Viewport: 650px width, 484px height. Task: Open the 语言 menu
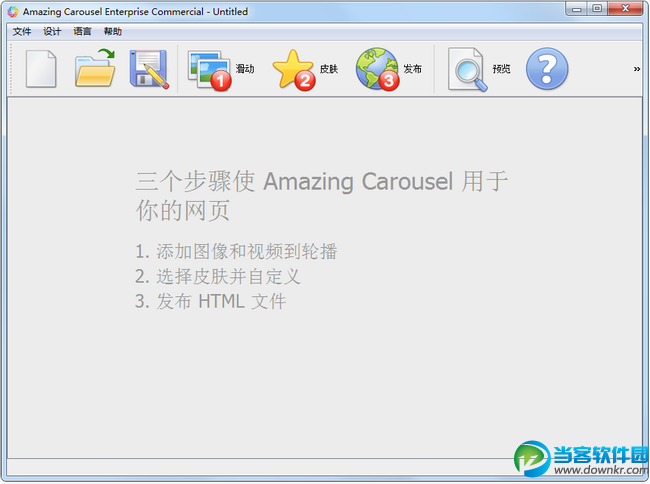82,31
